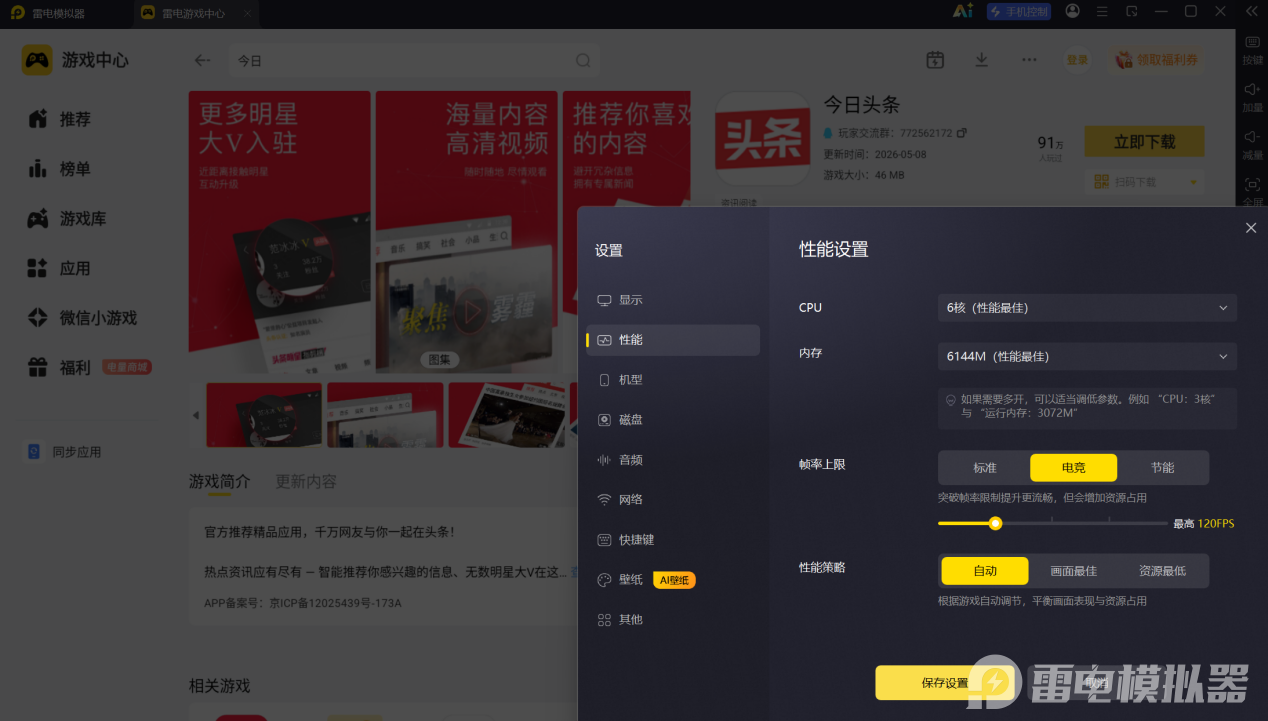Click the mini-window mode icon in title bar
The width and height of the screenshot is (1268, 721).
[1132, 12]
